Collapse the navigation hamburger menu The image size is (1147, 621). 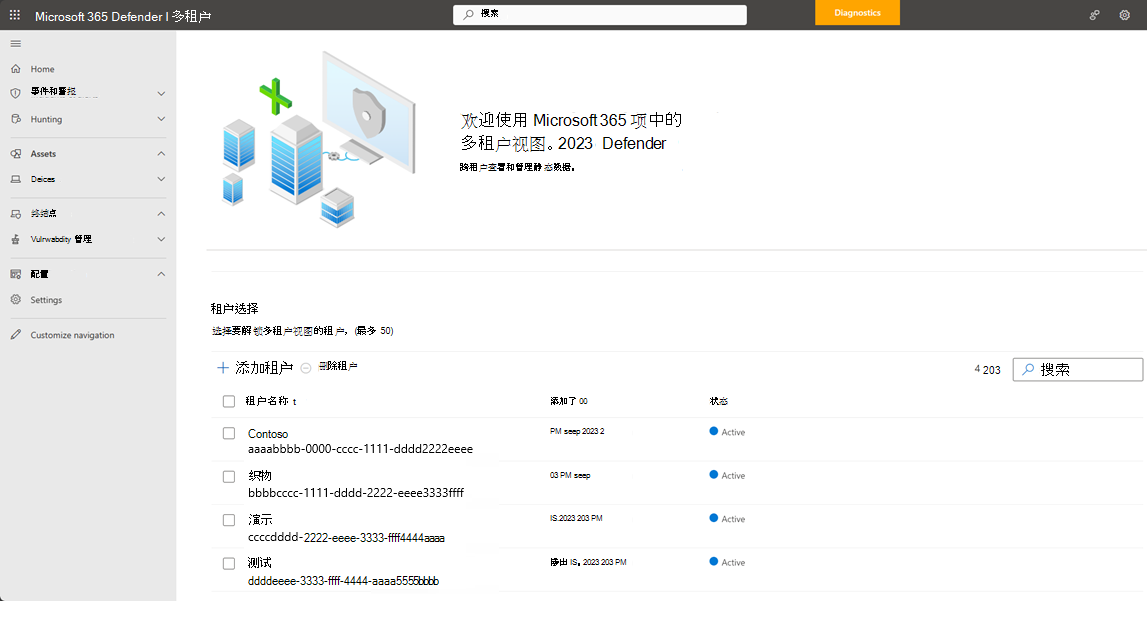pos(15,44)
